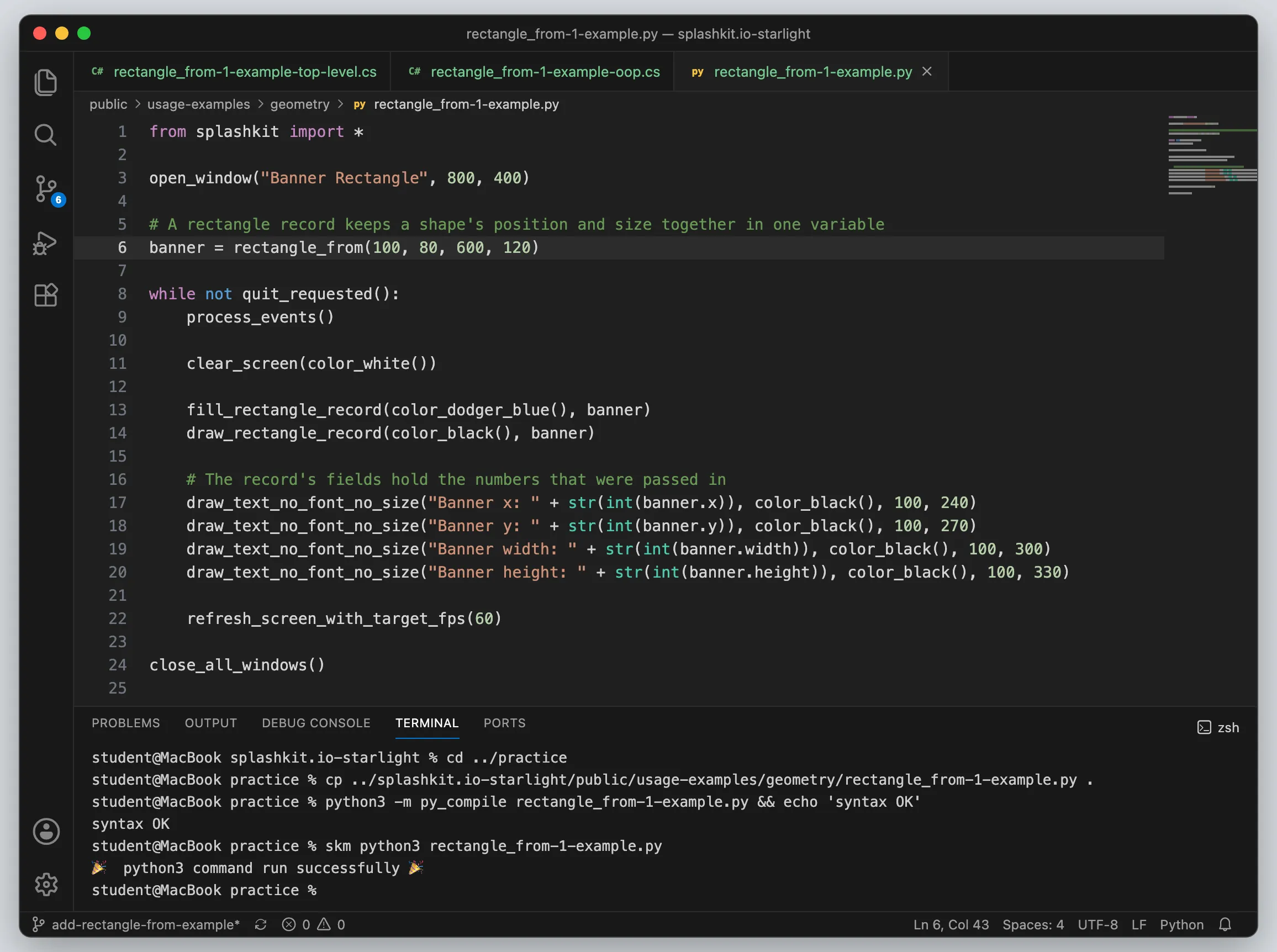
Task: Click 'clear_screen' on line 11
Action: click(x=242, y=363)
